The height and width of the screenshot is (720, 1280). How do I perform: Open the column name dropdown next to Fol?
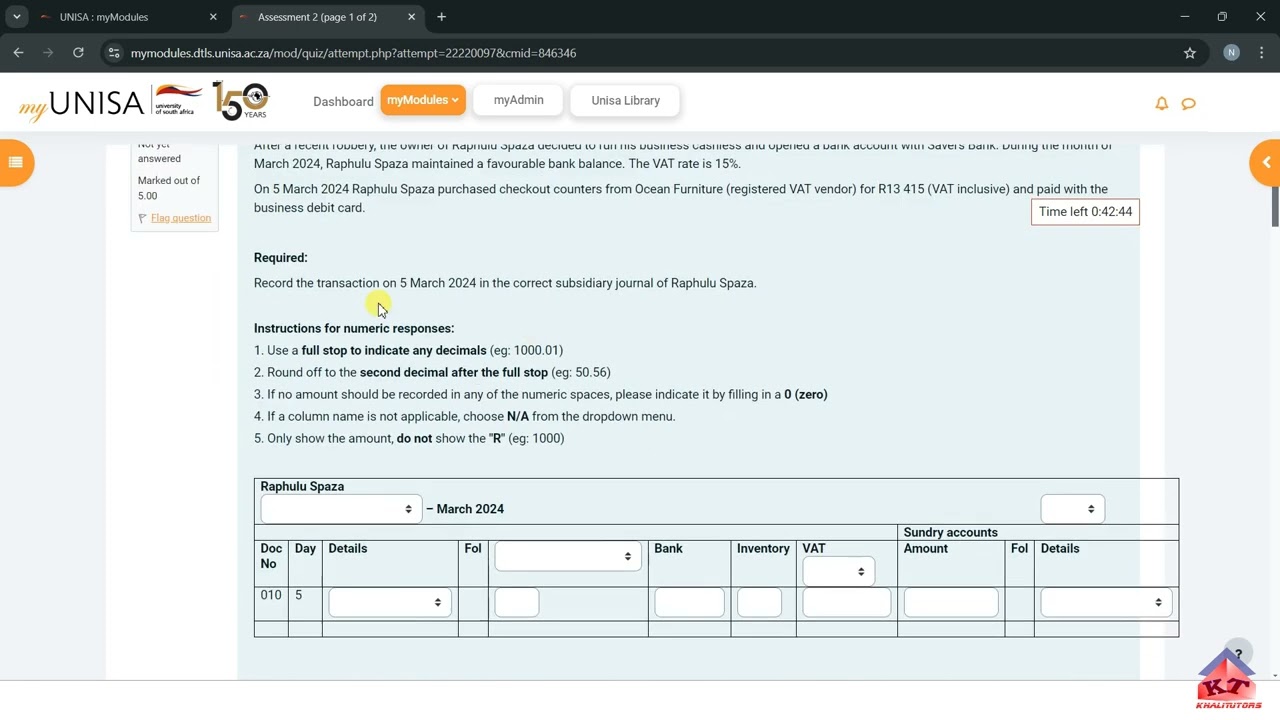point(567,556)
